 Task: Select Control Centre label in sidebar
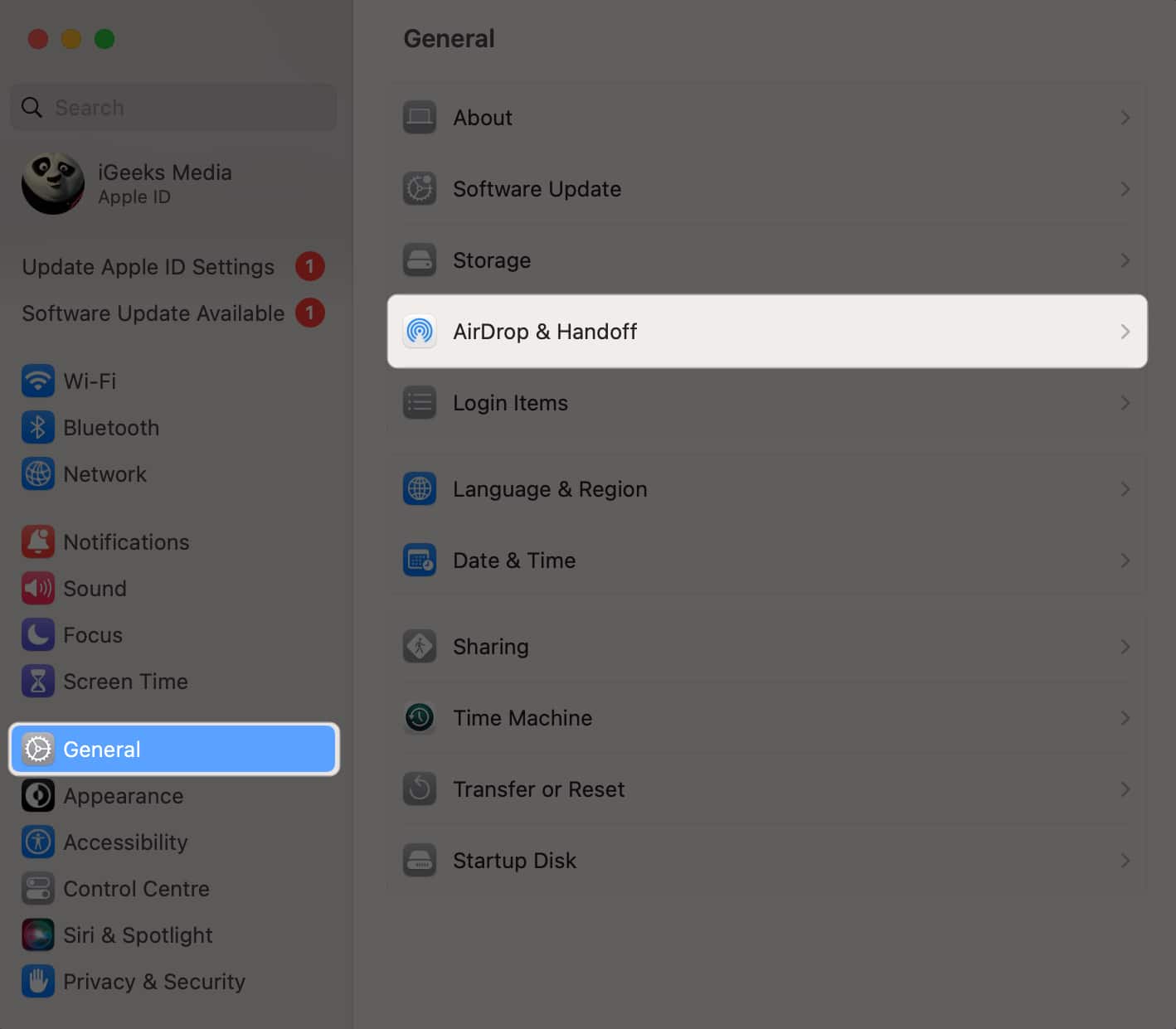pyautogui.click(x=136, y=889)
